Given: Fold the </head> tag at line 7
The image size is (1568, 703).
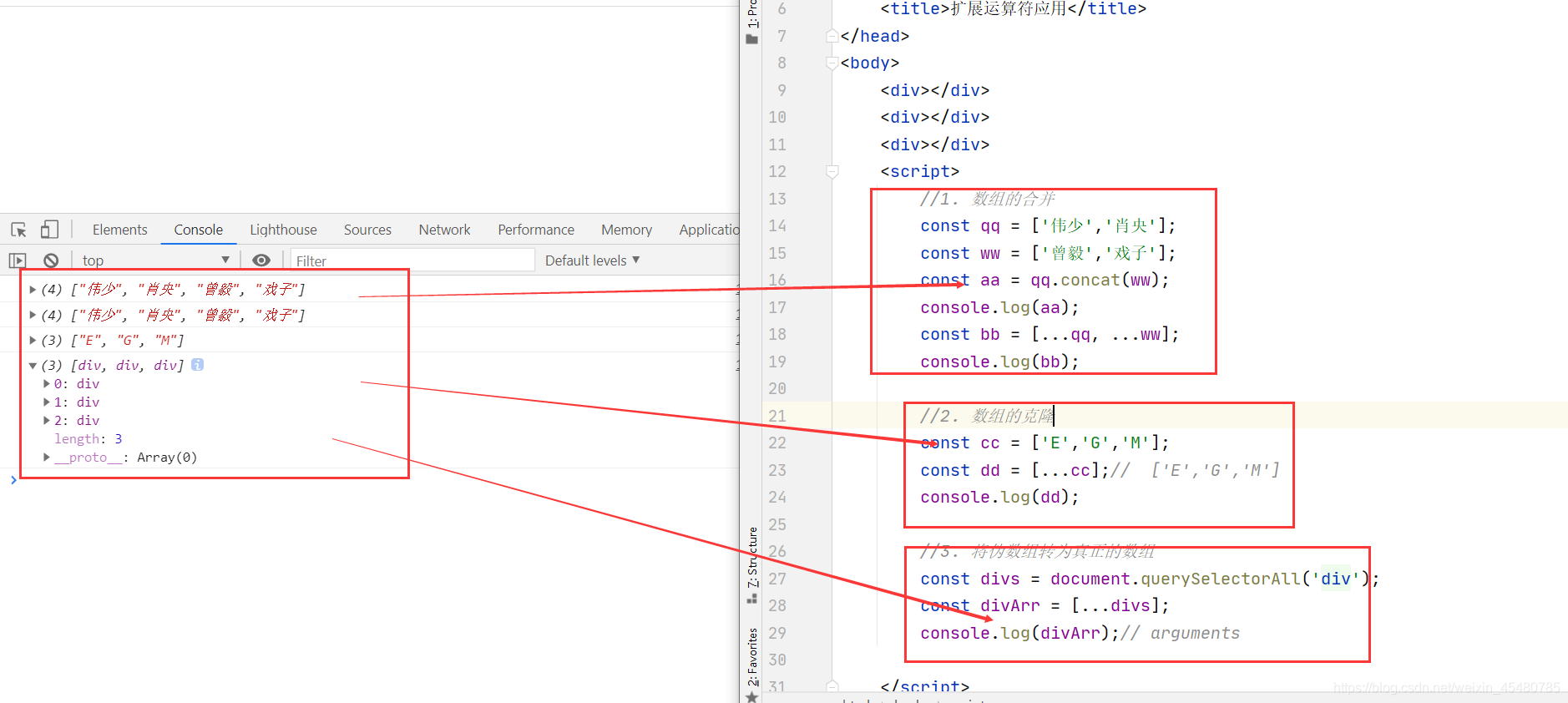Looking at the screenshot, I should [x=832, y=36].
